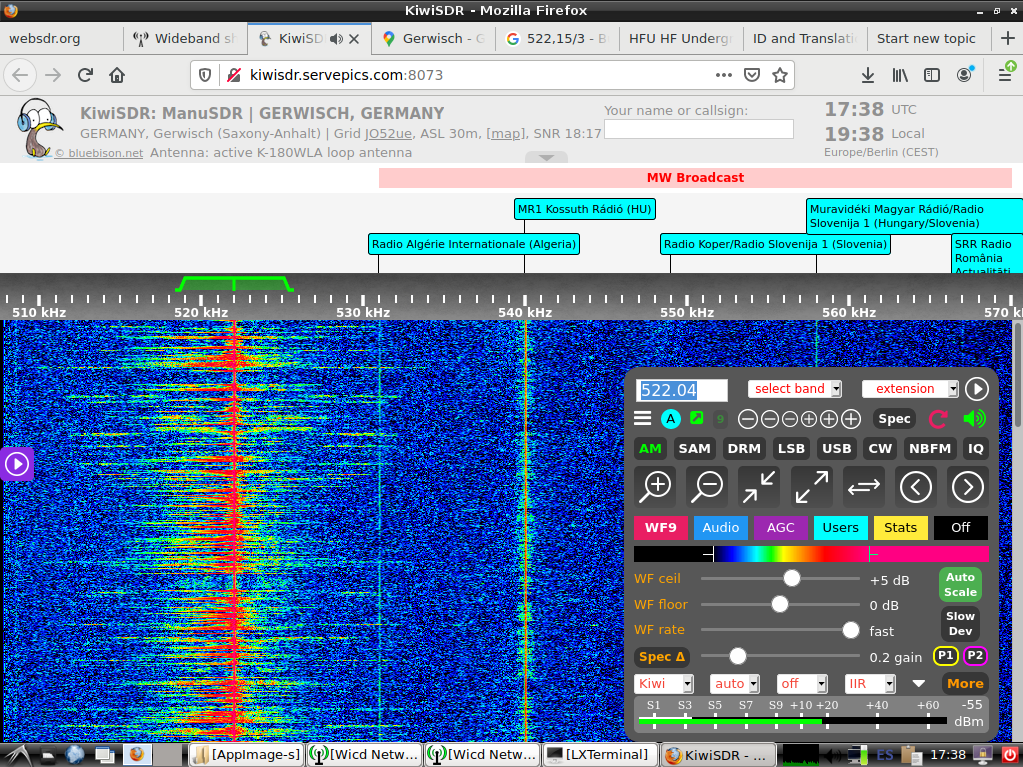1023x767 pixels.
Task: Open the hamburger menu in control panel
Action: (643, 419)
